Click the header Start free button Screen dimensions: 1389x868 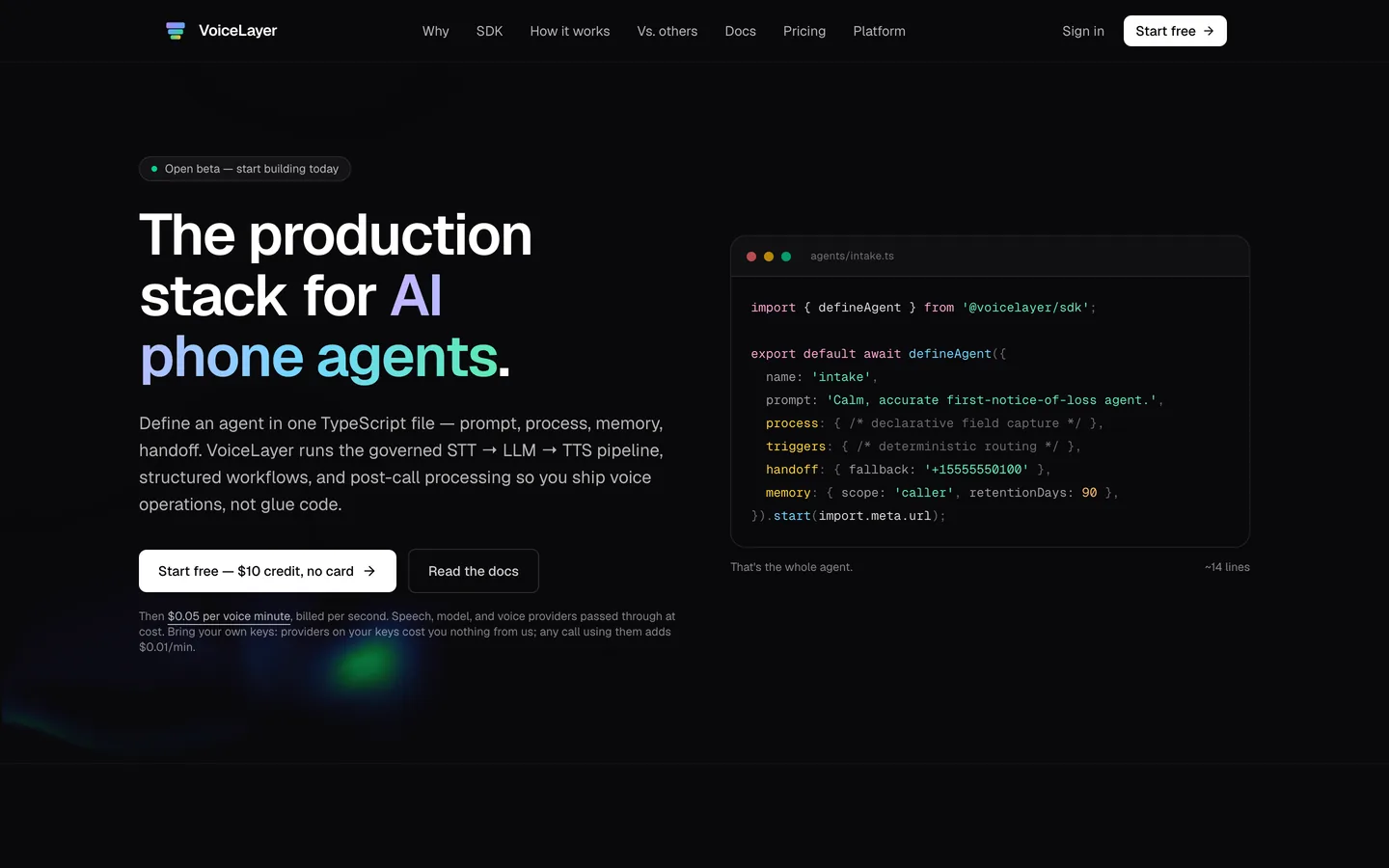(1175, 31)
